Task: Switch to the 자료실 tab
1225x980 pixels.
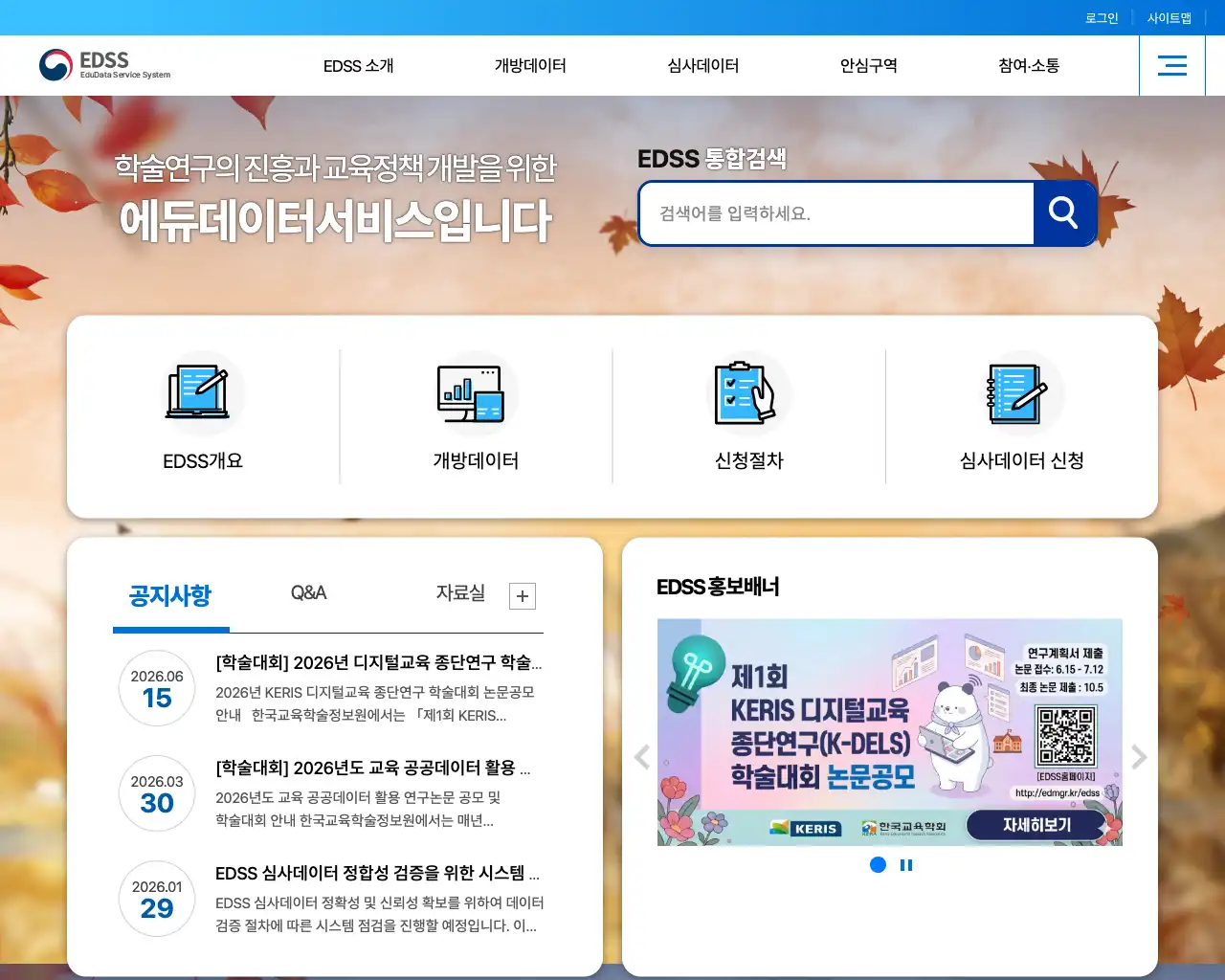Action: click(460, 593)
